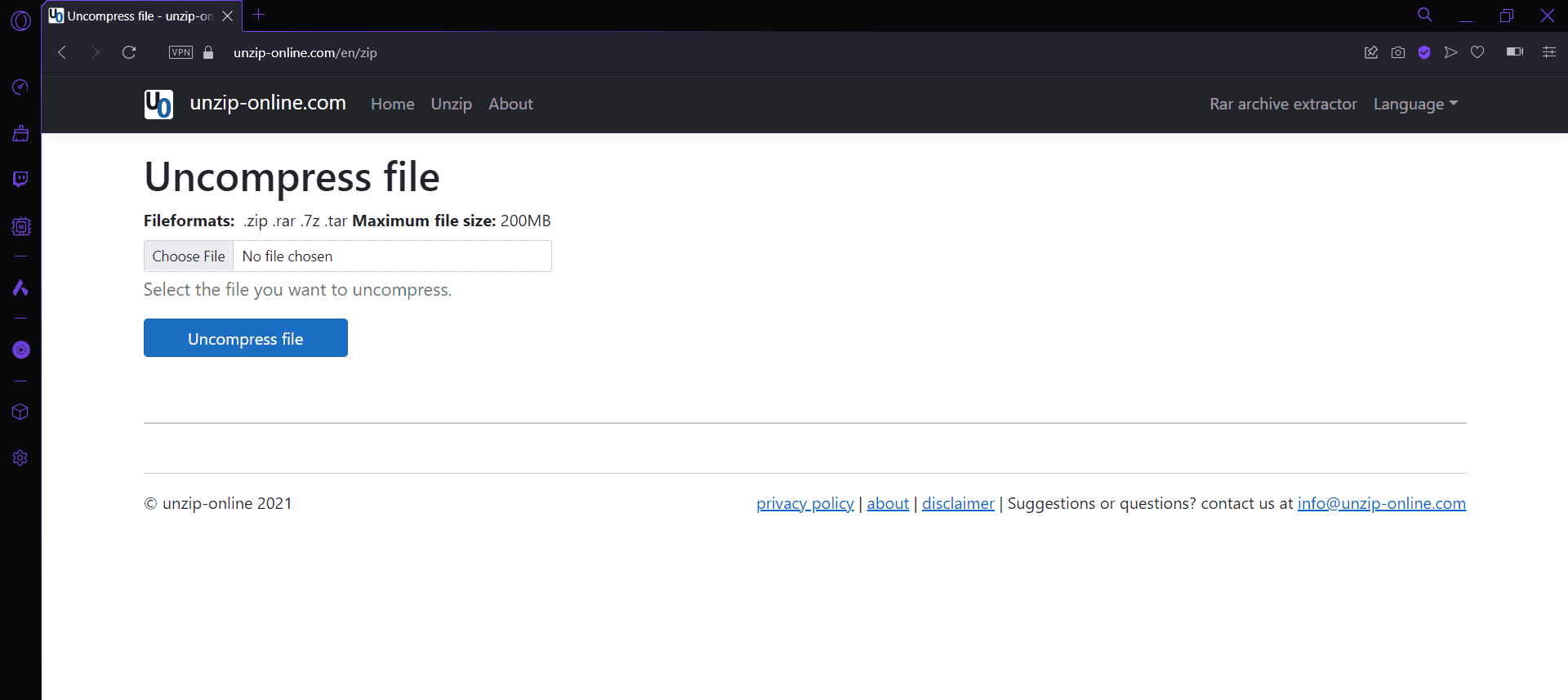This screenshot has height=700, width=1568.
Task: Click the 'Fileformats:' label
Action: (189, 221)
